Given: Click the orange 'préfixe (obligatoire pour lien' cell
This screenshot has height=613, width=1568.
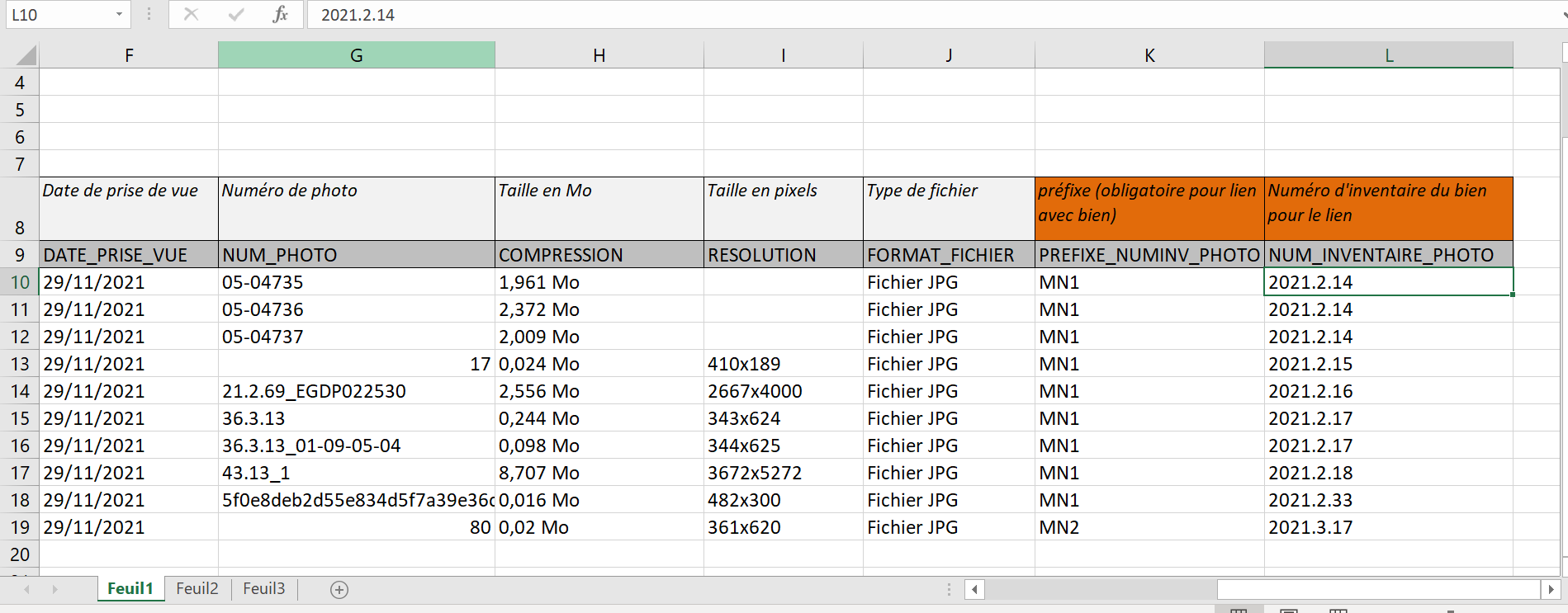Looking at the screenshot, I should point(1149,209).
